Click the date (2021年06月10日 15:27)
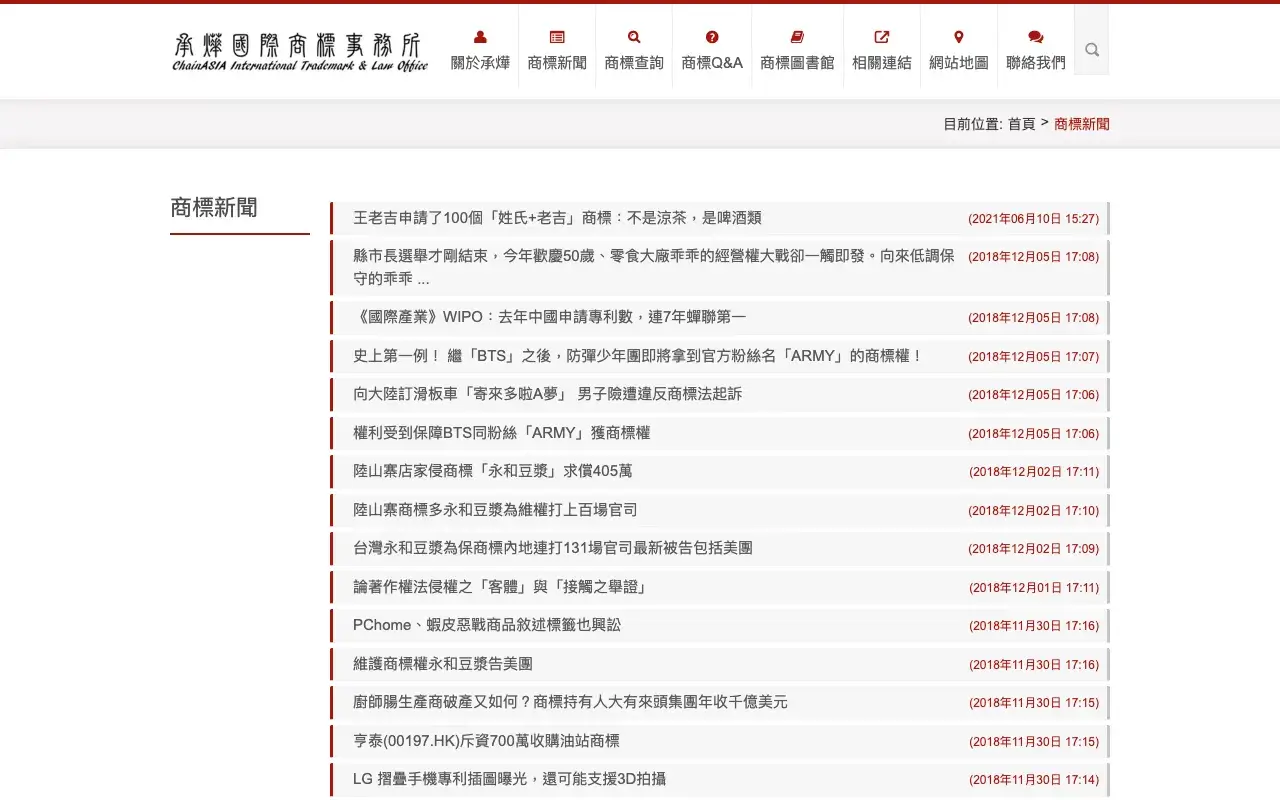This screenshot has width=1280, height=800. tap(1033, 218)
